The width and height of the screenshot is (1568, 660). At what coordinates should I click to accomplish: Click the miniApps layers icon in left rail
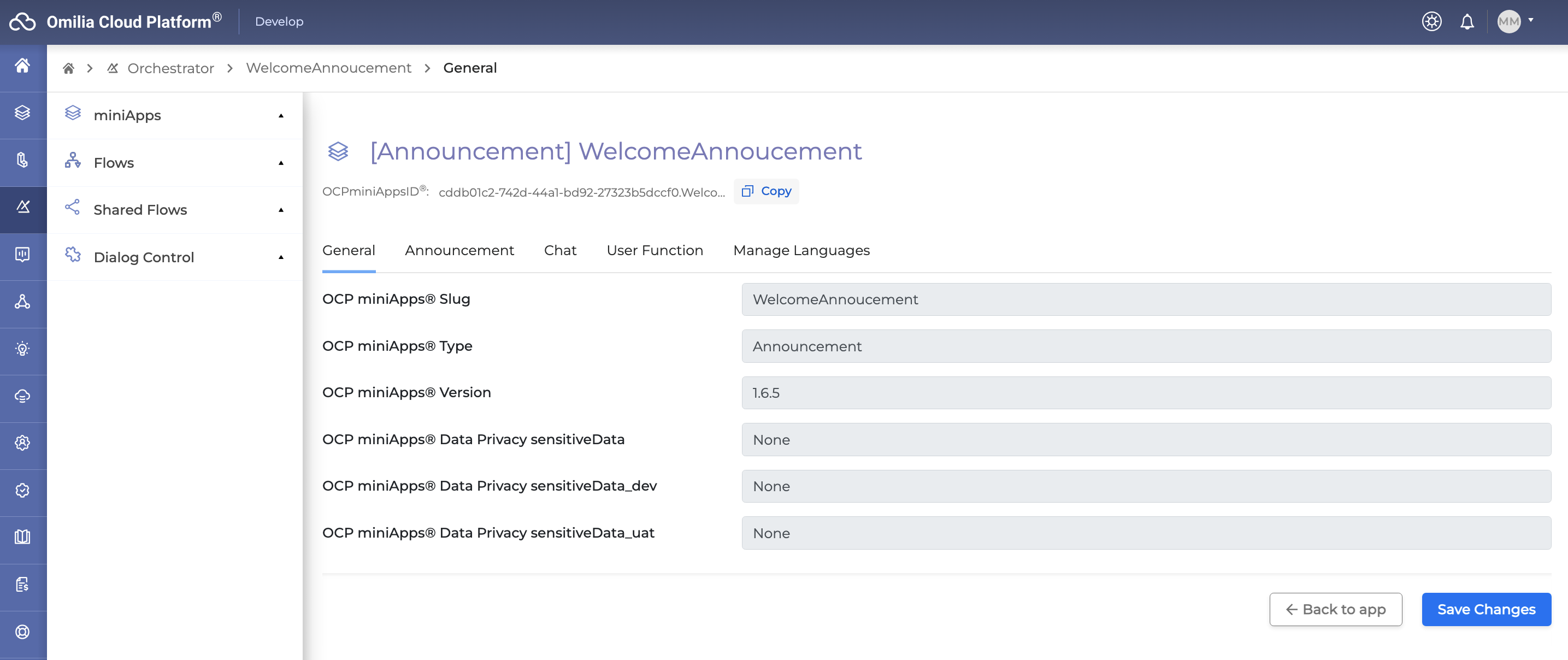pos(22,113)
